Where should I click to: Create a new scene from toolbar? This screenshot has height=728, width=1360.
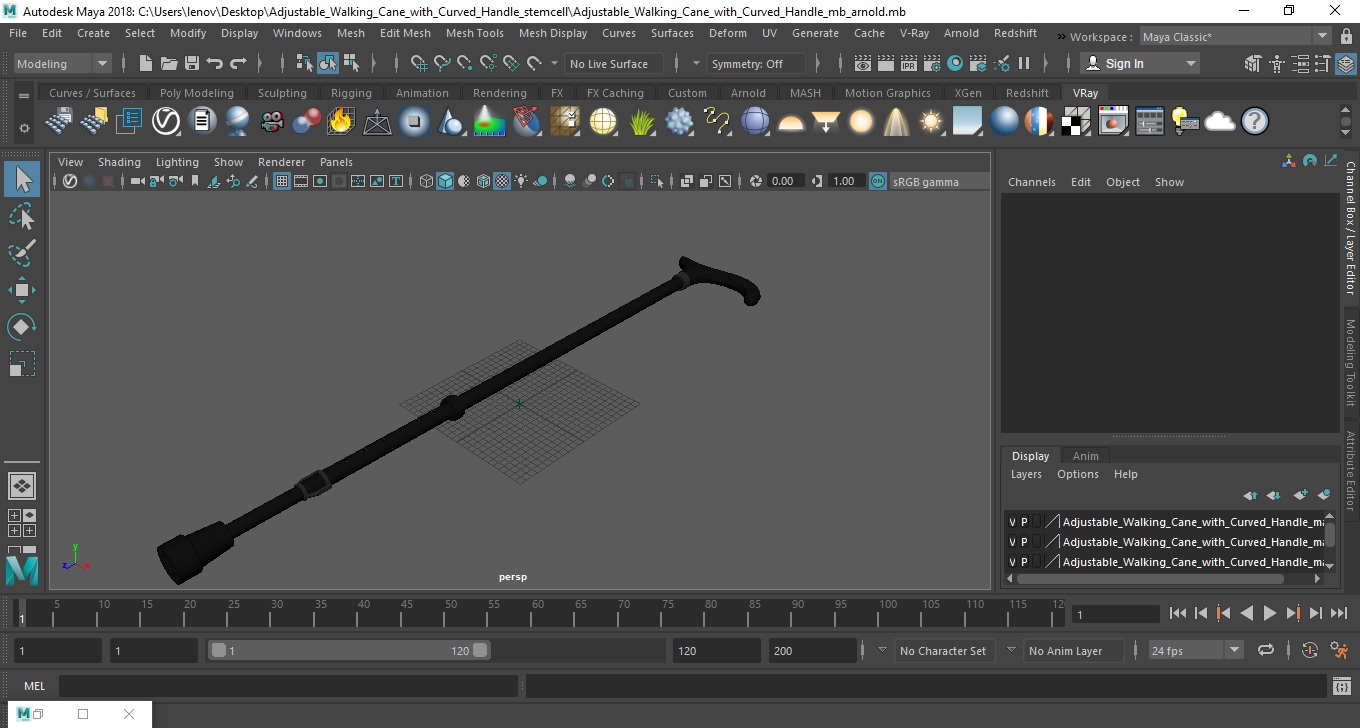(146, 63)
